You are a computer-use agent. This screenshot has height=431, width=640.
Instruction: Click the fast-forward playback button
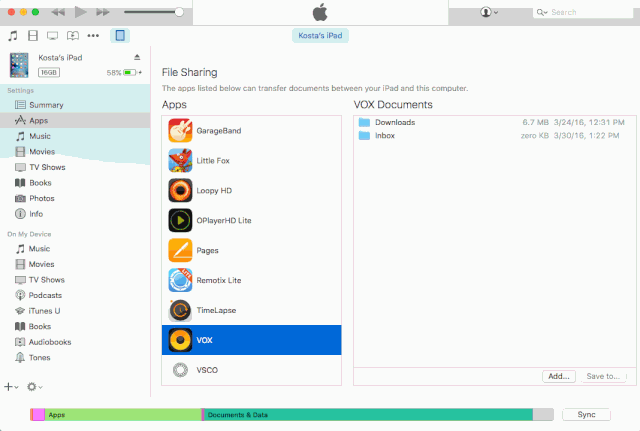[x=103, y=12]
